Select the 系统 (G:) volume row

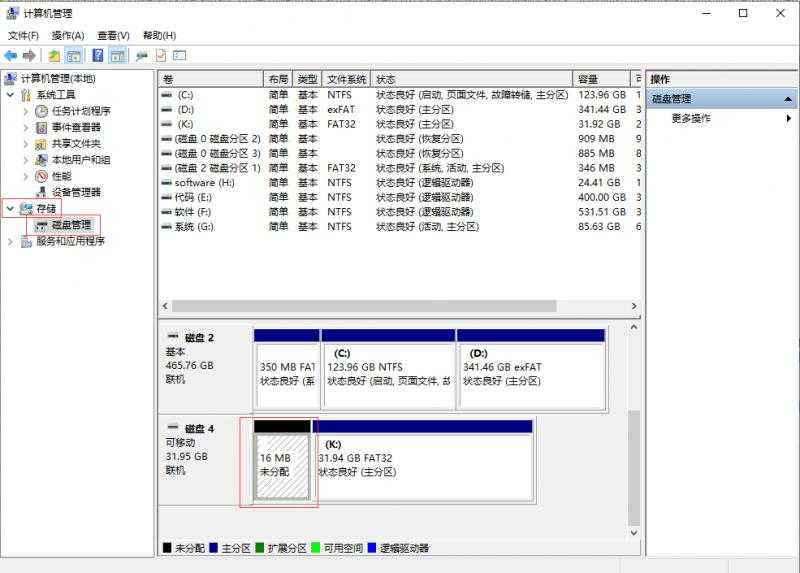[401, 227]
